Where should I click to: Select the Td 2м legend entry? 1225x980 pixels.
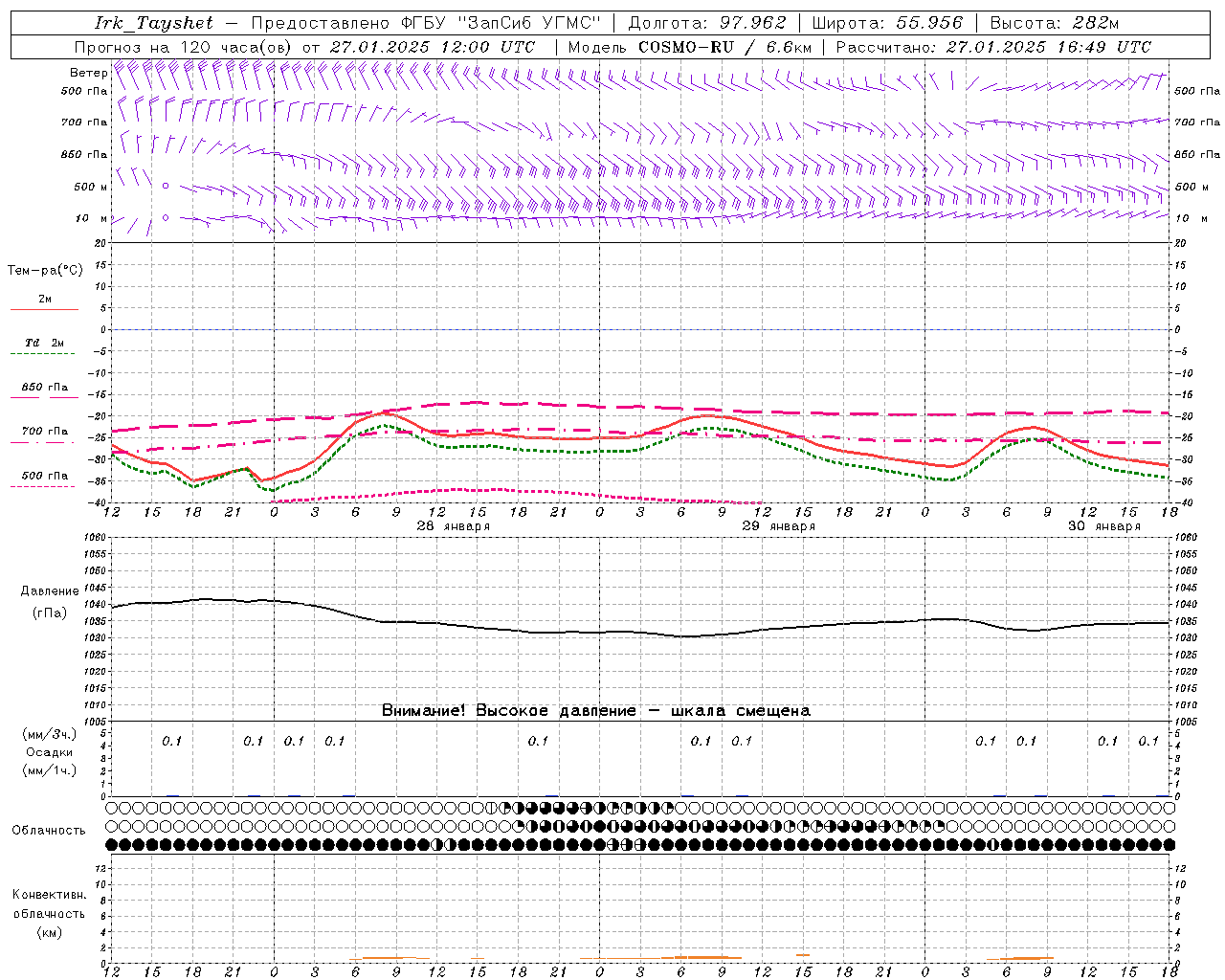(x=44, y=347)
